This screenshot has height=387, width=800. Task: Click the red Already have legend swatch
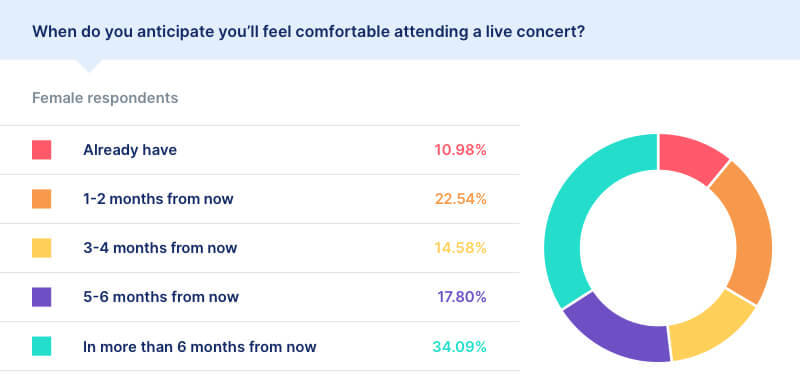point(41,150)
